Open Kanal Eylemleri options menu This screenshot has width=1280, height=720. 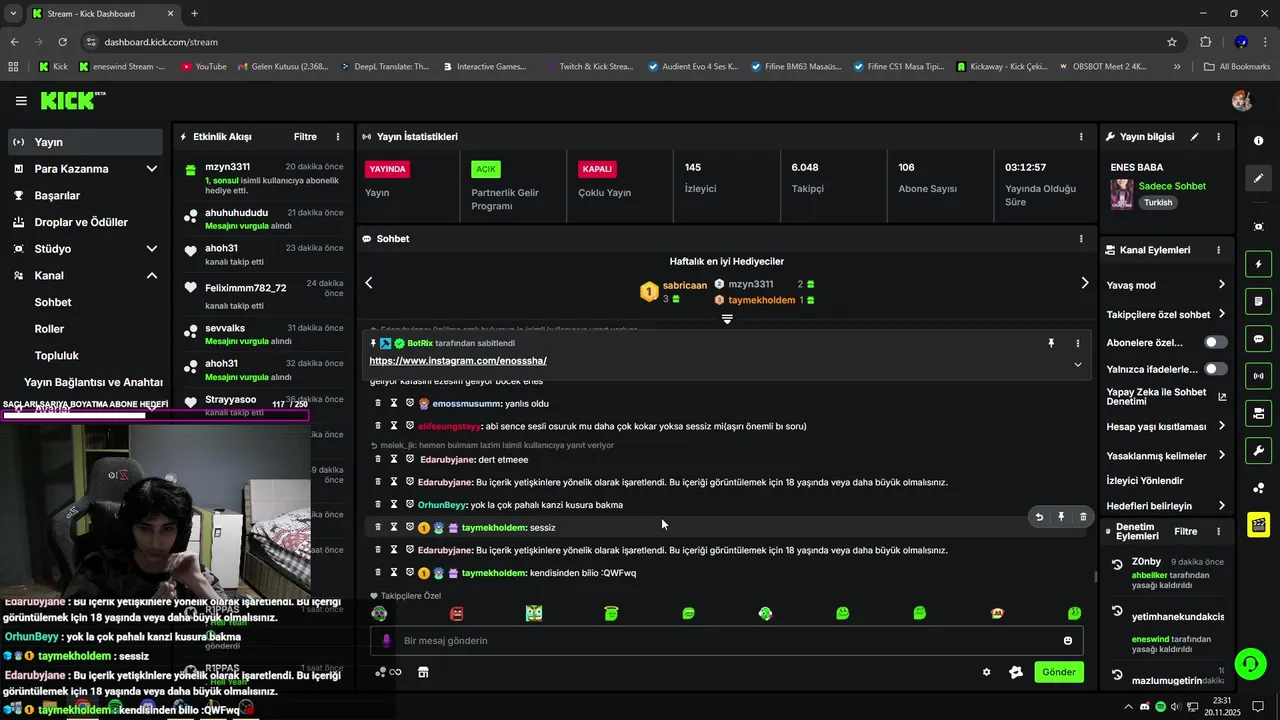tap(1218, 250)
